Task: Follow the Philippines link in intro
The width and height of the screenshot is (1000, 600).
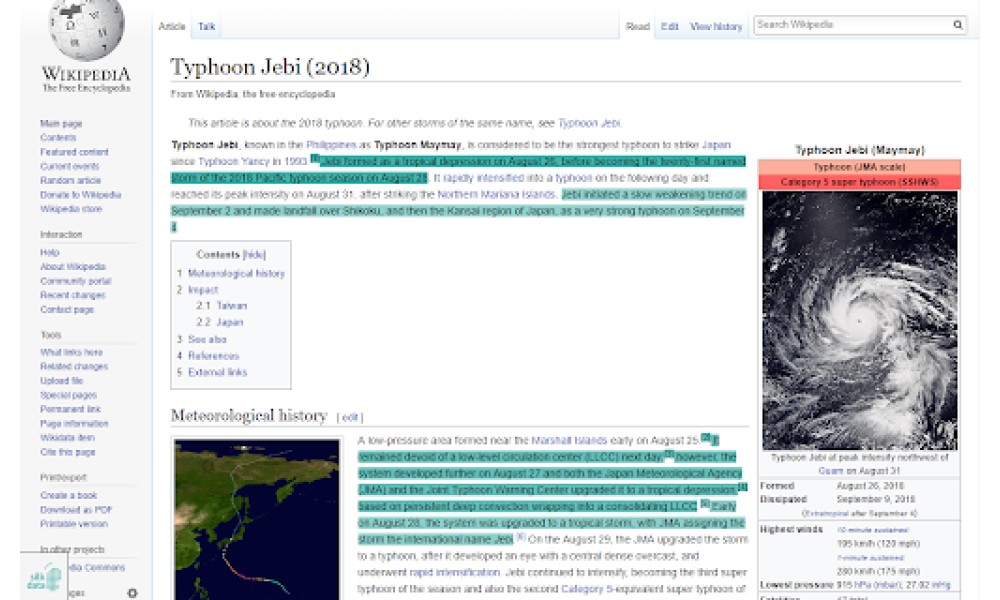Action: (331, 145)
